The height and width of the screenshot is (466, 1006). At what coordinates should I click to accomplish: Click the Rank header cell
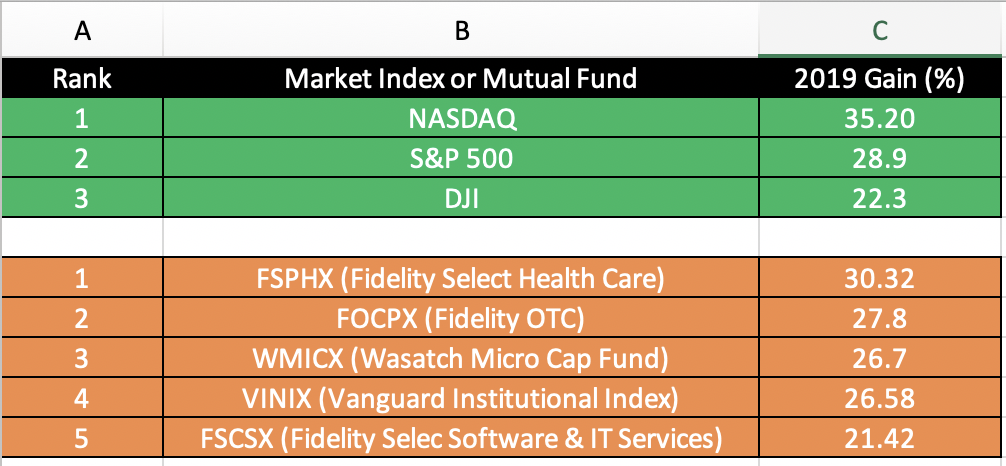coord(82,78)
